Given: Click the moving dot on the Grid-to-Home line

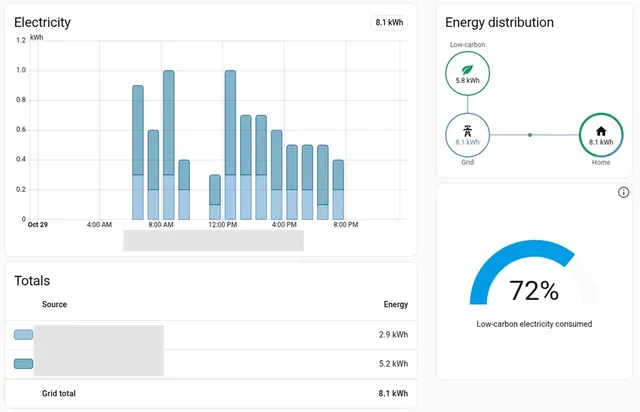Looking at the screenshot, I should click(530, 135).
